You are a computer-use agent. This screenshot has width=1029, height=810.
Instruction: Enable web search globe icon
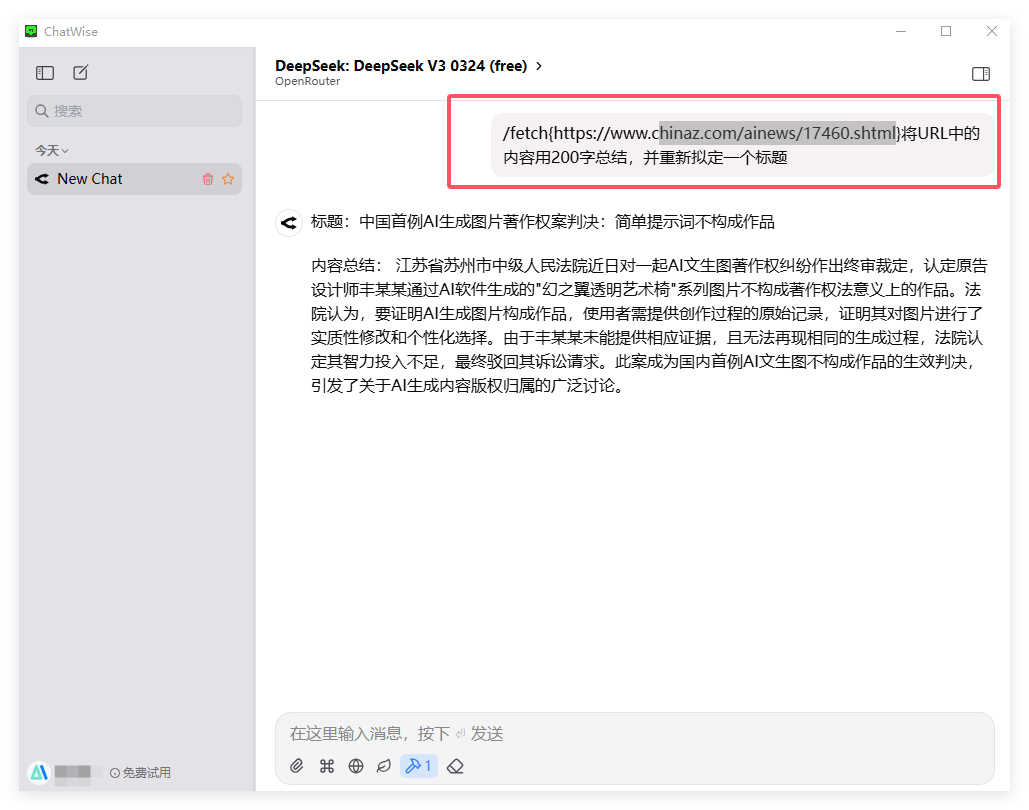pyautogui.click(x=356, y=766)
